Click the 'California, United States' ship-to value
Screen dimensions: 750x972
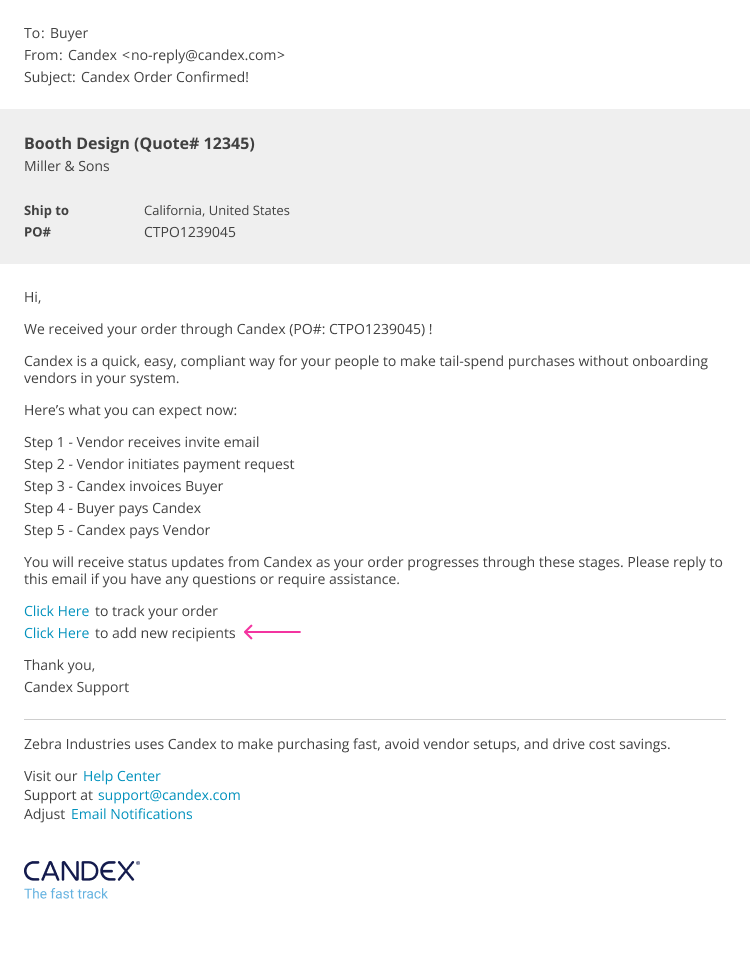click(x=217, y=210)
